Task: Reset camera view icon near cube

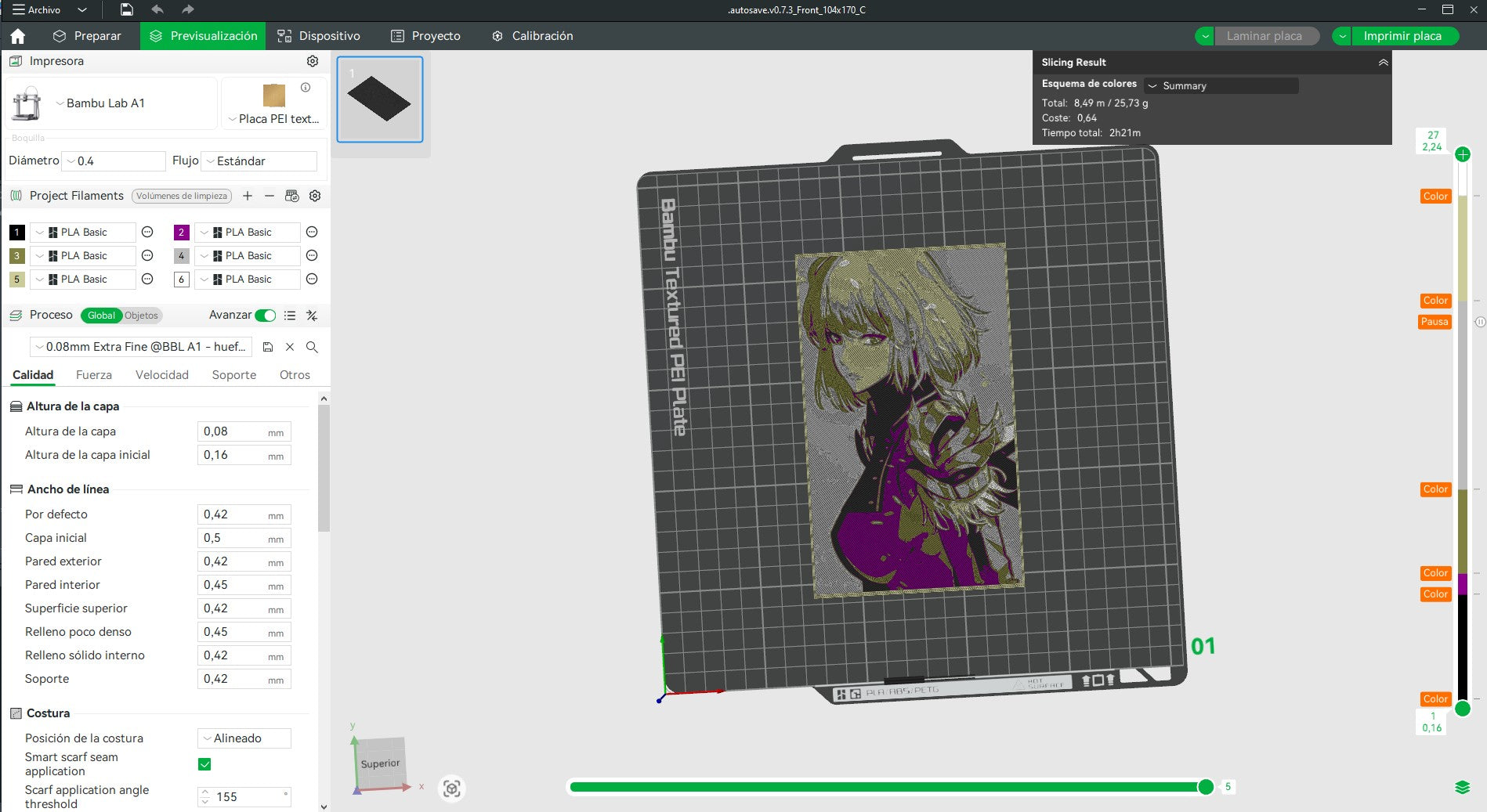Action: [452, 789]
